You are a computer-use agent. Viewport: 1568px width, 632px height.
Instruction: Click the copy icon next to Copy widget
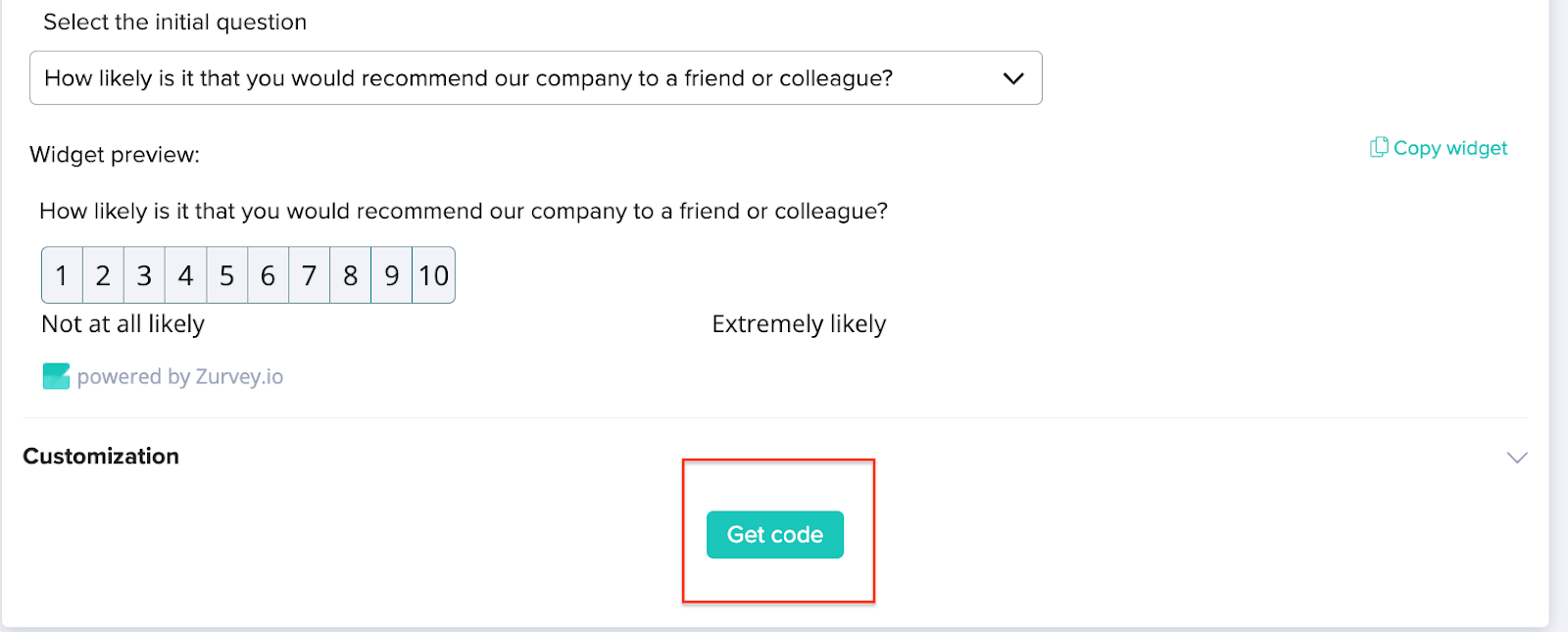pos(1376,147)
